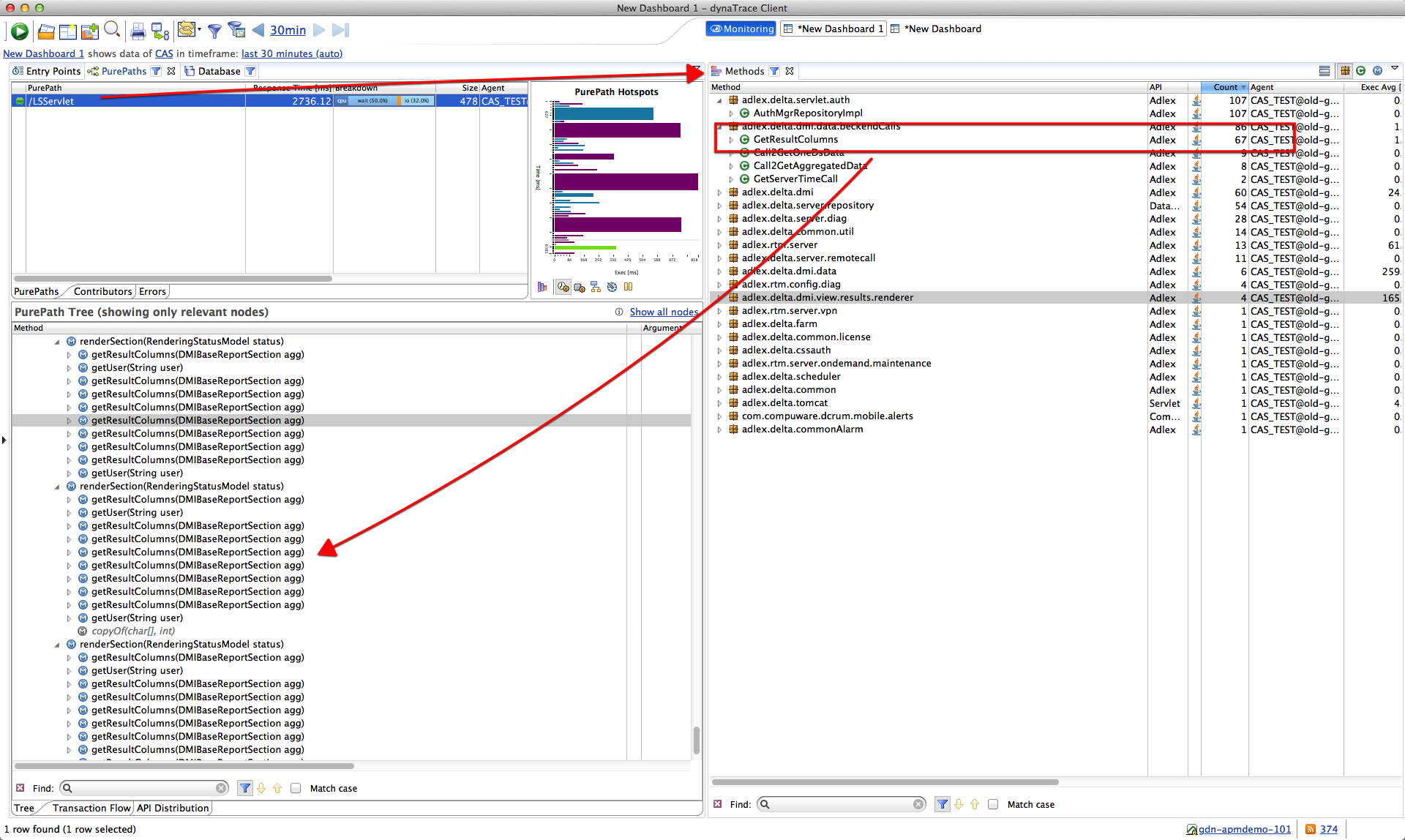This screenshot has height=840, width=1405.
Task: Open the 'New Dashboard 1' breadcrumb link
Action: (43, 53)
